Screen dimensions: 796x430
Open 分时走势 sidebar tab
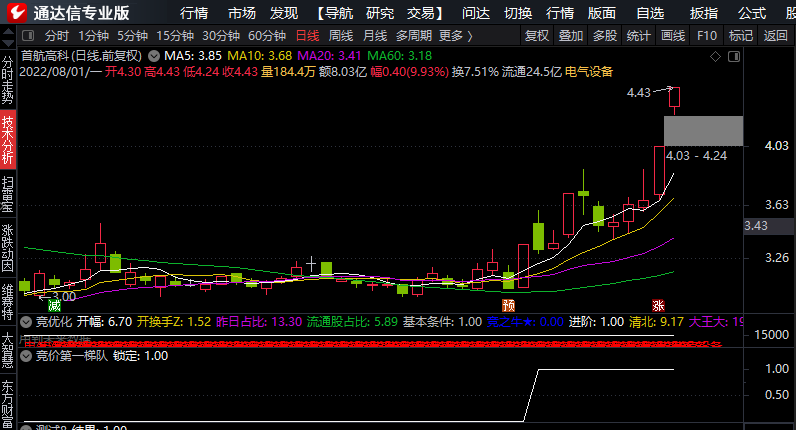pyautogui.click(x=8, y=80)
